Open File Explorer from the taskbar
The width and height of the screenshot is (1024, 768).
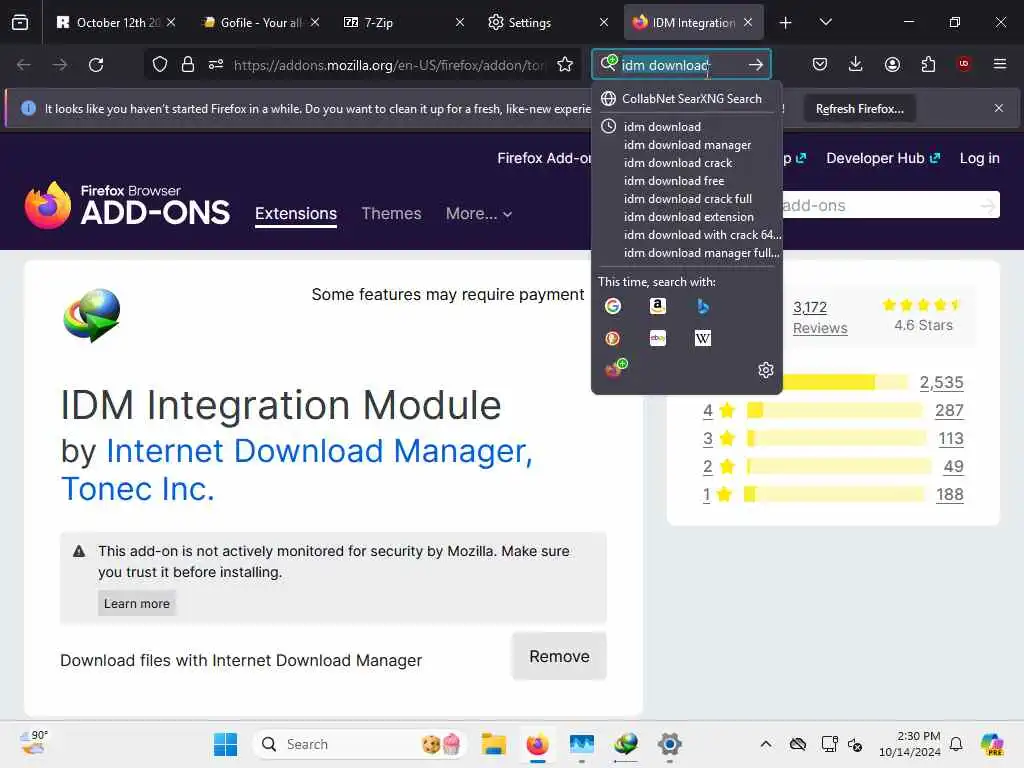click(x=494, y=744)
